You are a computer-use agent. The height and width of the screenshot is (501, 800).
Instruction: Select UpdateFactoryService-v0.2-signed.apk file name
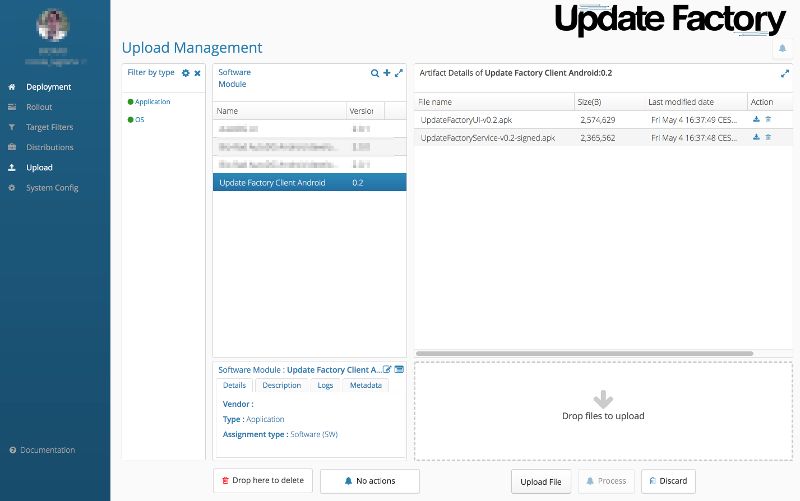click(488, 138)
